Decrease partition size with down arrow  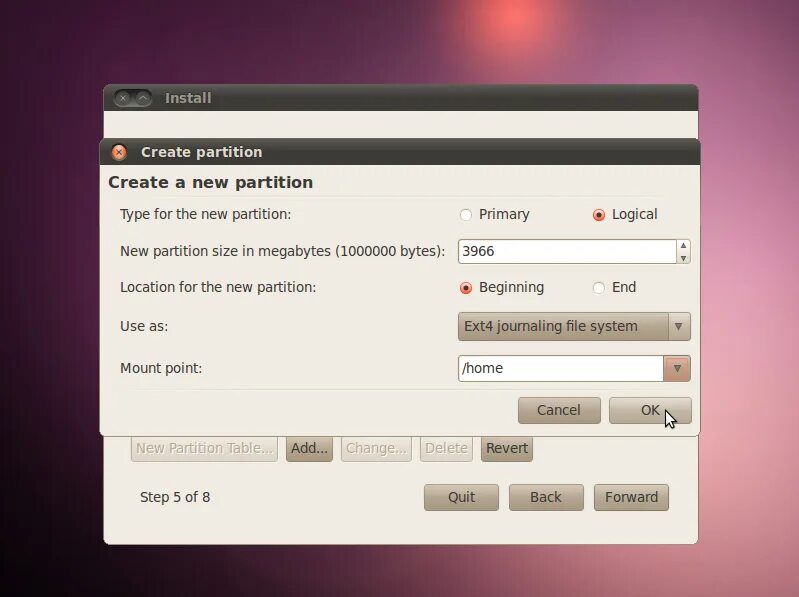pos(683,258)
